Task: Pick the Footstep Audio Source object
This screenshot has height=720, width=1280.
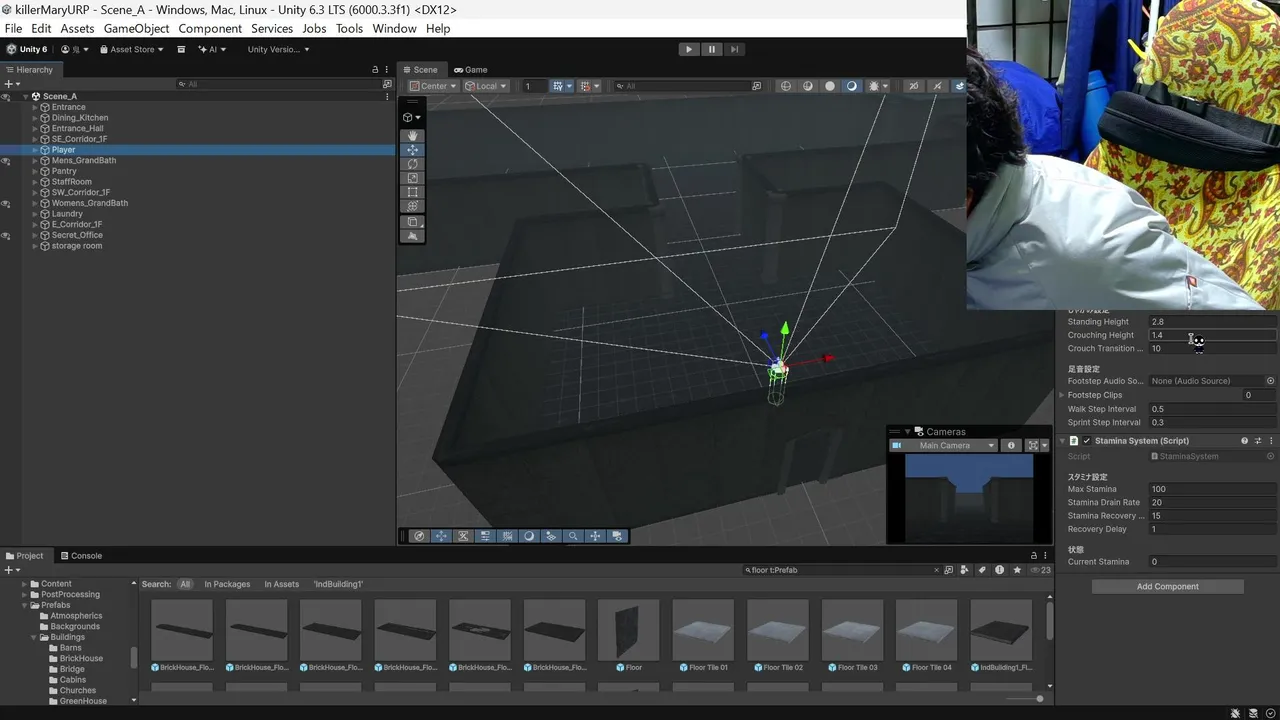Action: pyautogui.click(x=1270, y=381)
